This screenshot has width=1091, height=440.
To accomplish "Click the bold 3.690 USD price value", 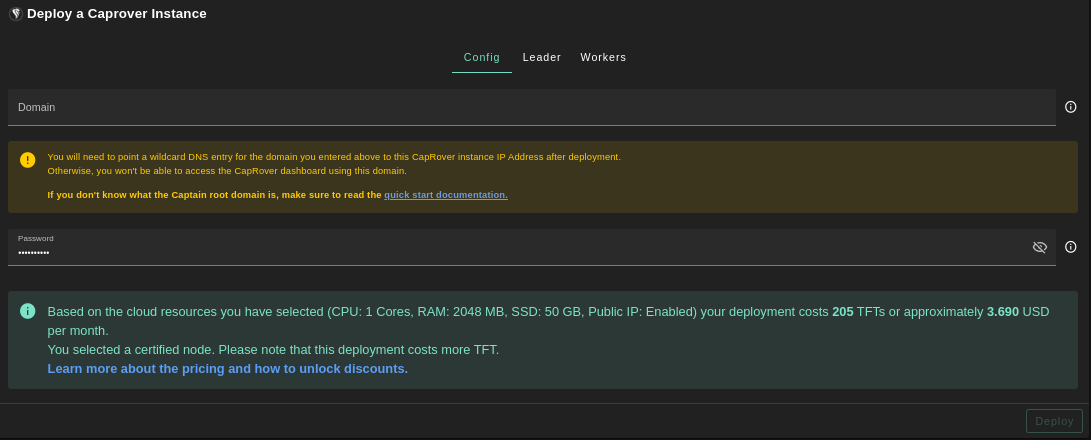I will tap(1002, 312).
